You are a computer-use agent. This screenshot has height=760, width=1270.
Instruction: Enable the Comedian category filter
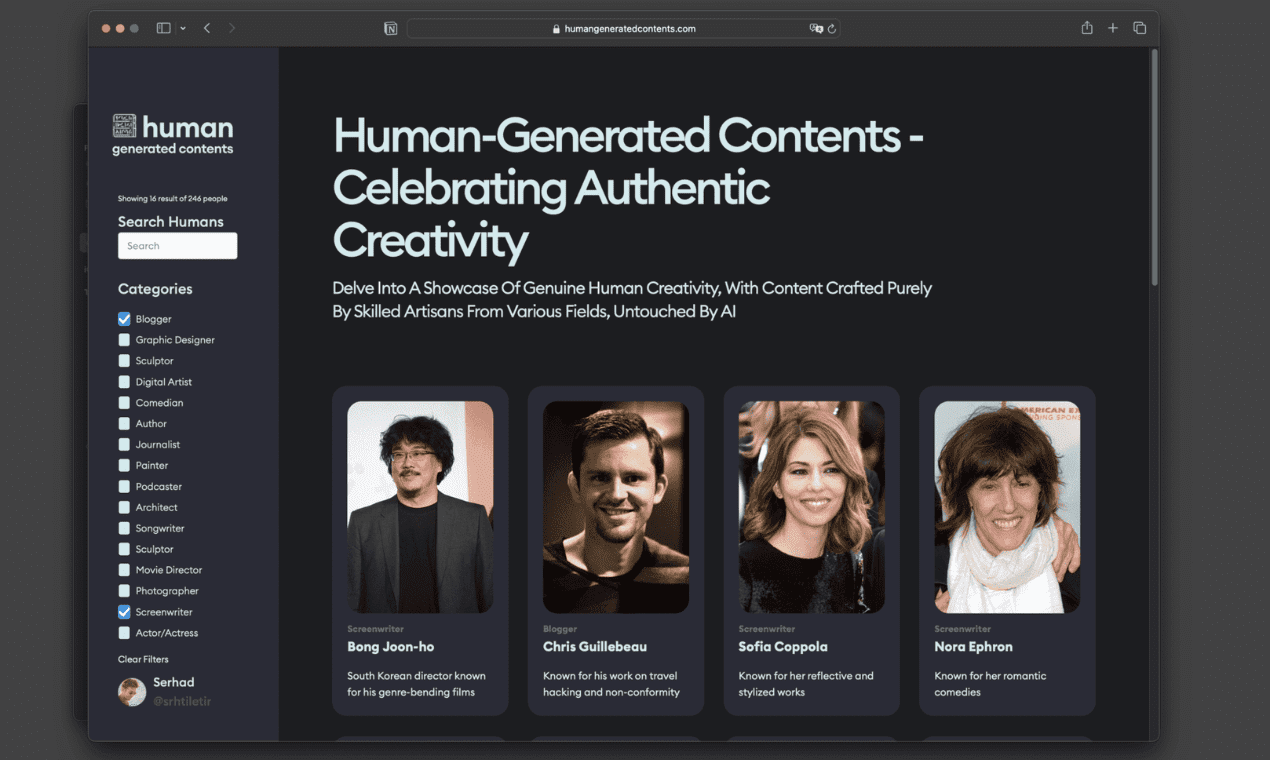[x=124, y=403]
